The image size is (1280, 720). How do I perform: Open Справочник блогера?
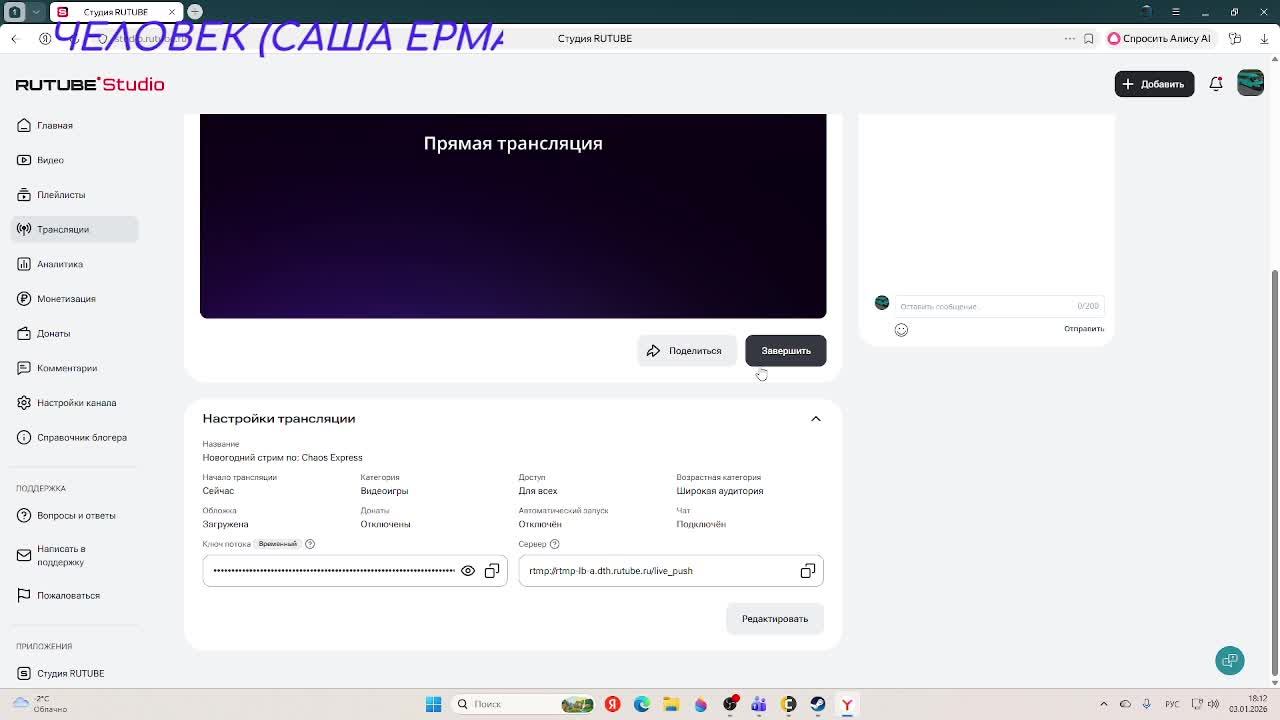75,437
